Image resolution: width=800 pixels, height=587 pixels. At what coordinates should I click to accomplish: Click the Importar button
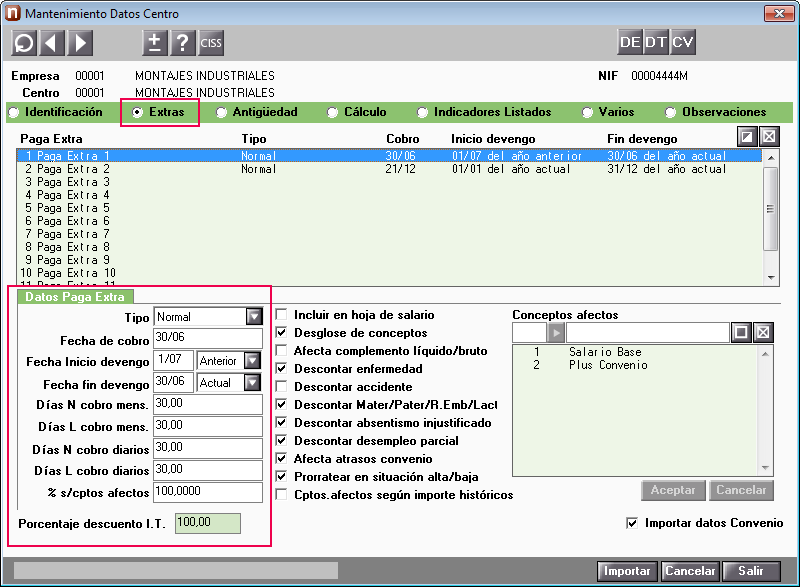[x=627, y=571]
